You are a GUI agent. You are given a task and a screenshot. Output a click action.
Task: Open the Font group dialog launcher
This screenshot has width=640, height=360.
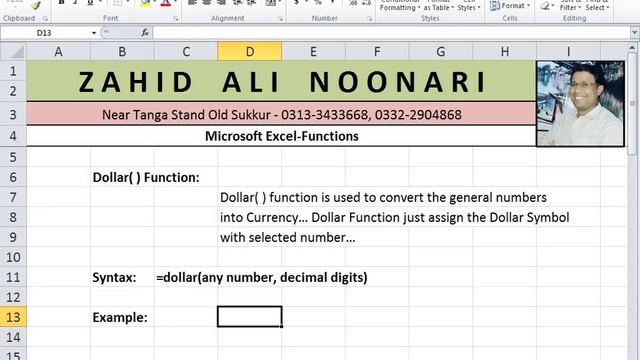click(x=176, y=18)
